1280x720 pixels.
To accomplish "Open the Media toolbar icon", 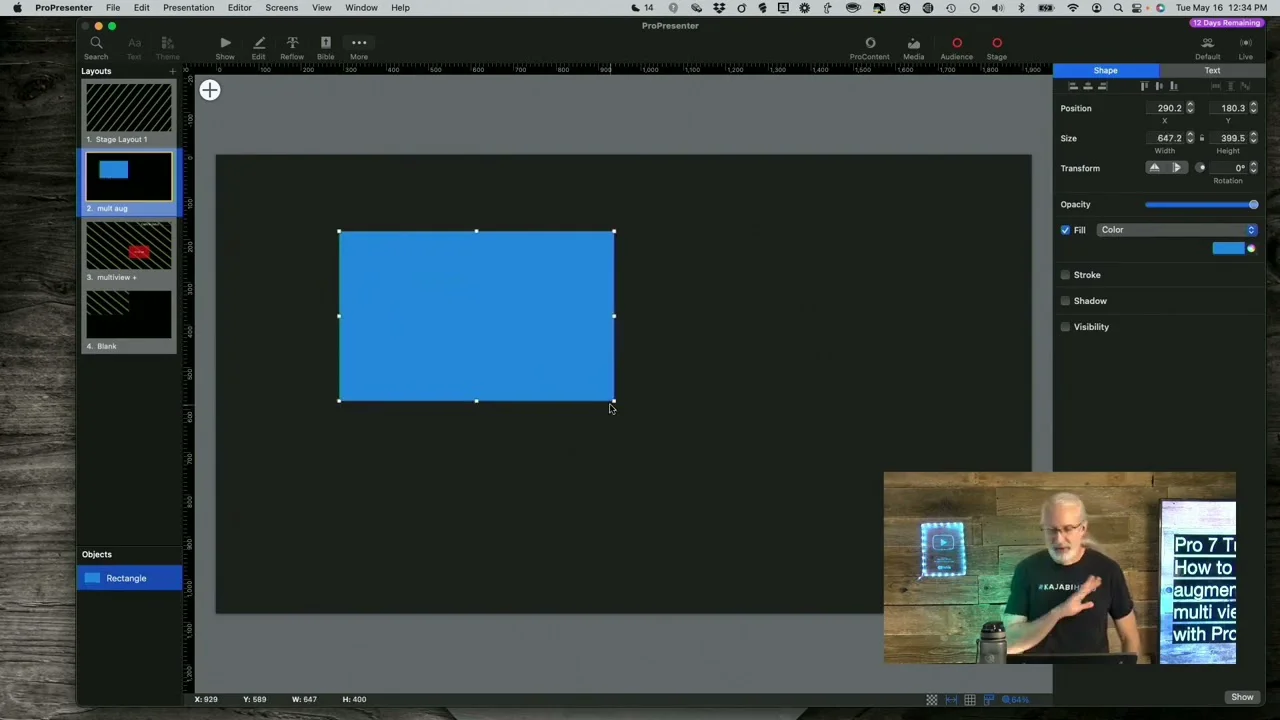I will click(913, 47).
